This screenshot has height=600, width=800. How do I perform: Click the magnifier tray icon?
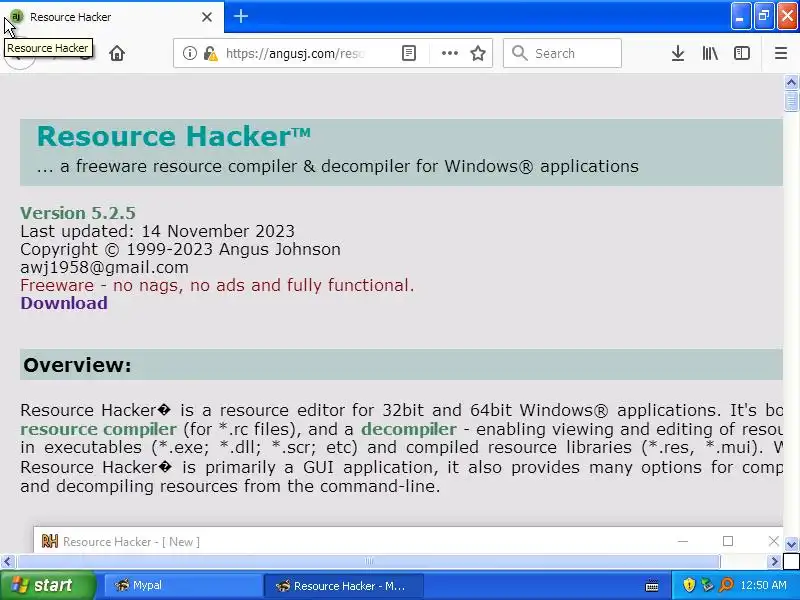click(x=726, y=585)
